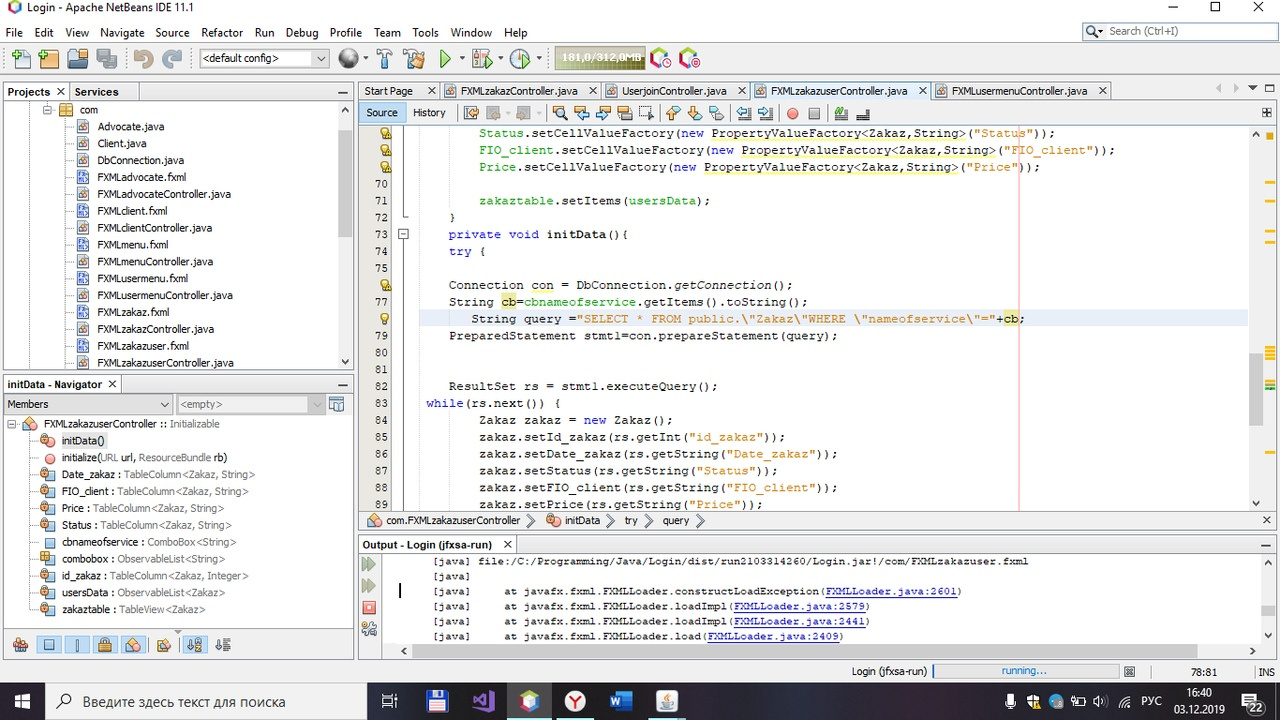The width and height of the screenshot is (1280, 720).
Task: Click Next Bookmark down-arrow editor icon
Action: point(694,113)
